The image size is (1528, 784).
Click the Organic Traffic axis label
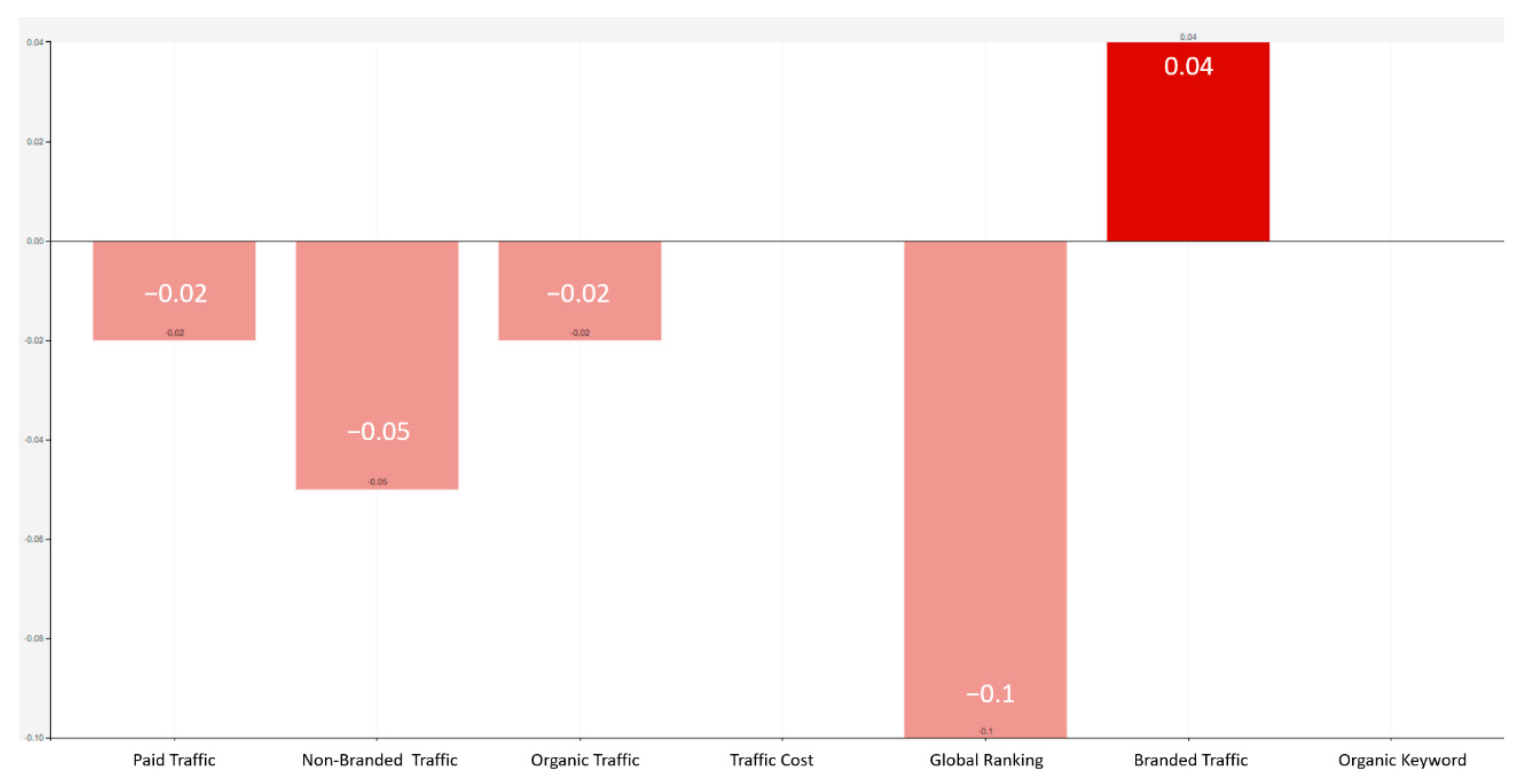(x=585, y=760)
